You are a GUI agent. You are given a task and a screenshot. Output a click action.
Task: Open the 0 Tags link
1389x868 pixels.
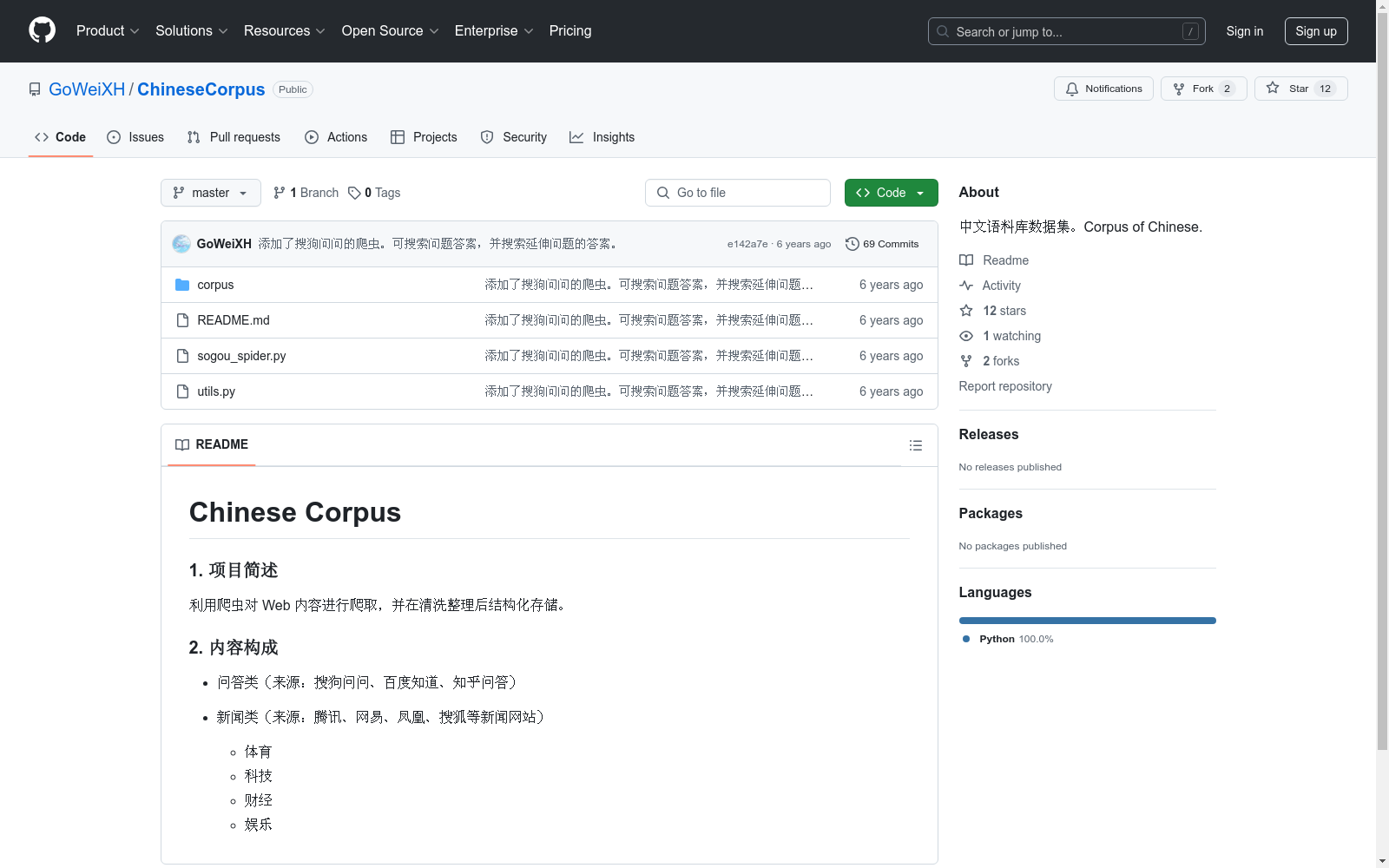374,193
